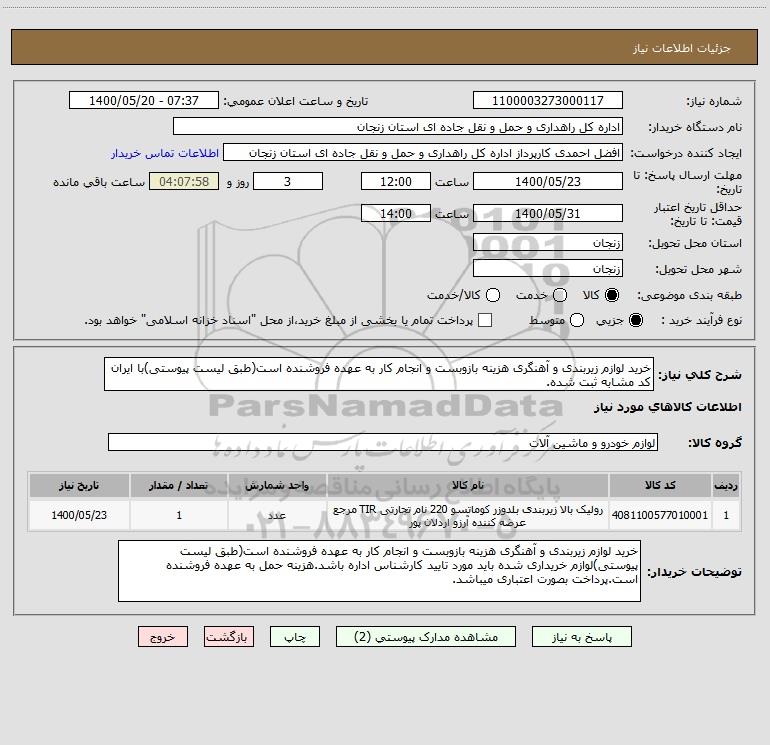This screenshot has width=770, height=745.
Task: Click the پاسخ به نیاز button
Action: [582, 637]
